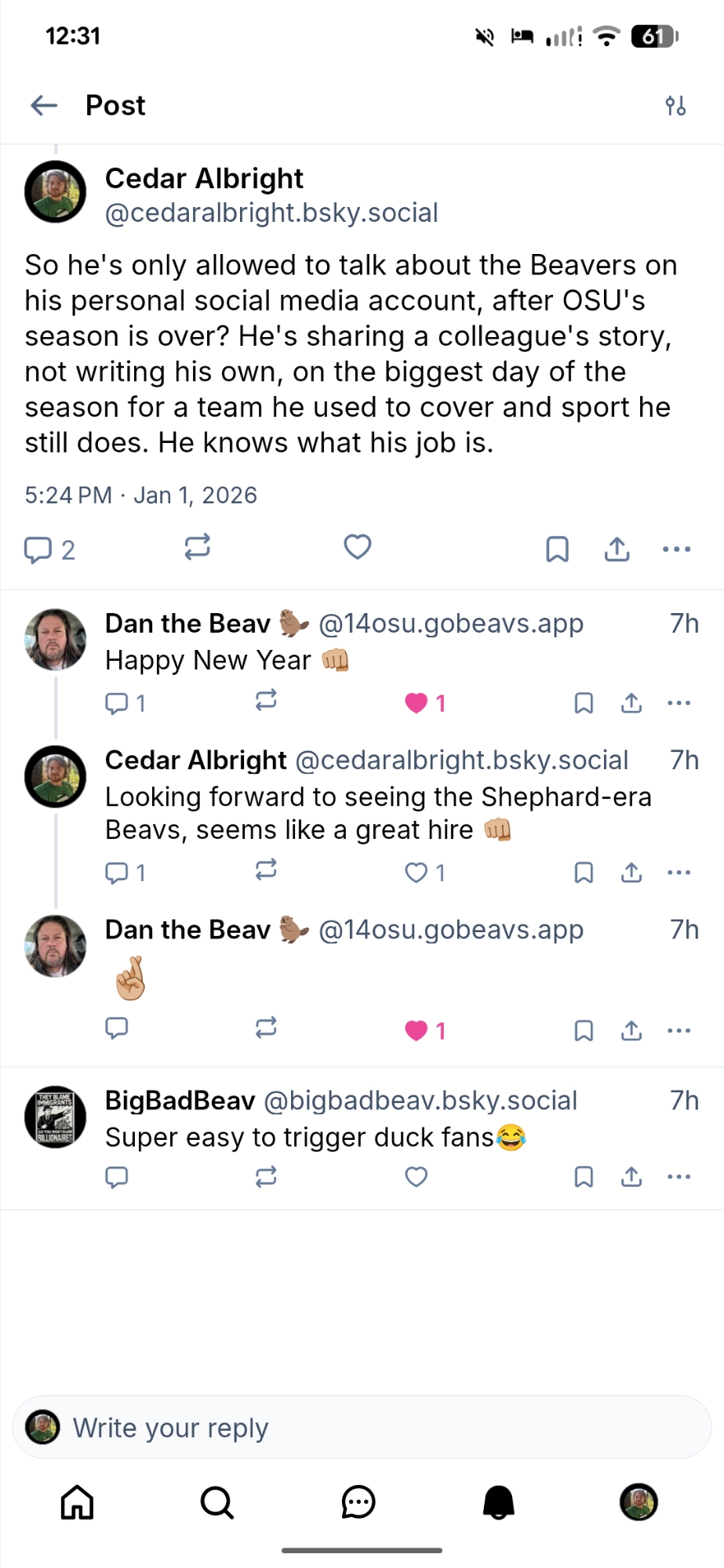
Task: Bookmark the main post
Action: [557, 550]
